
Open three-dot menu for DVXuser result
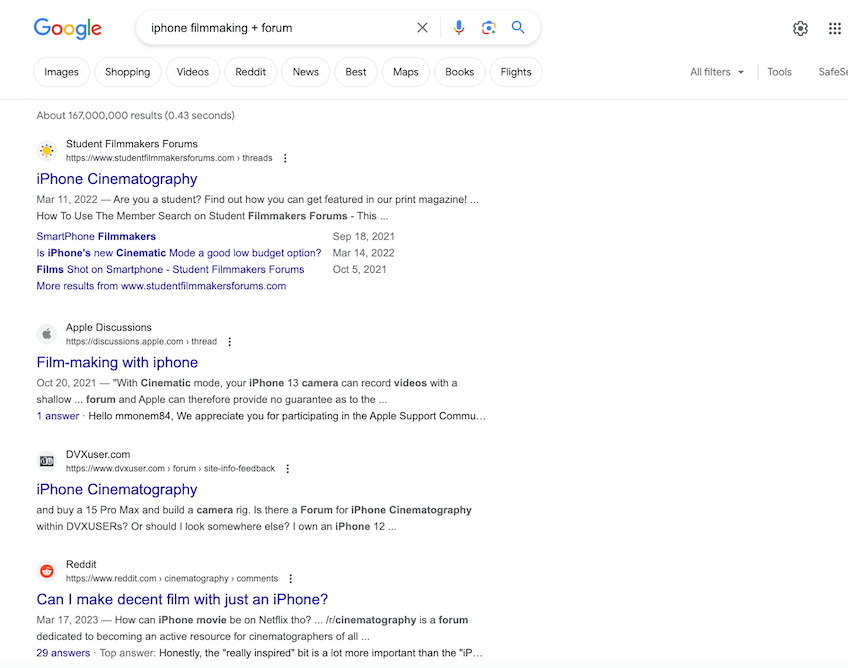[288, 468]
